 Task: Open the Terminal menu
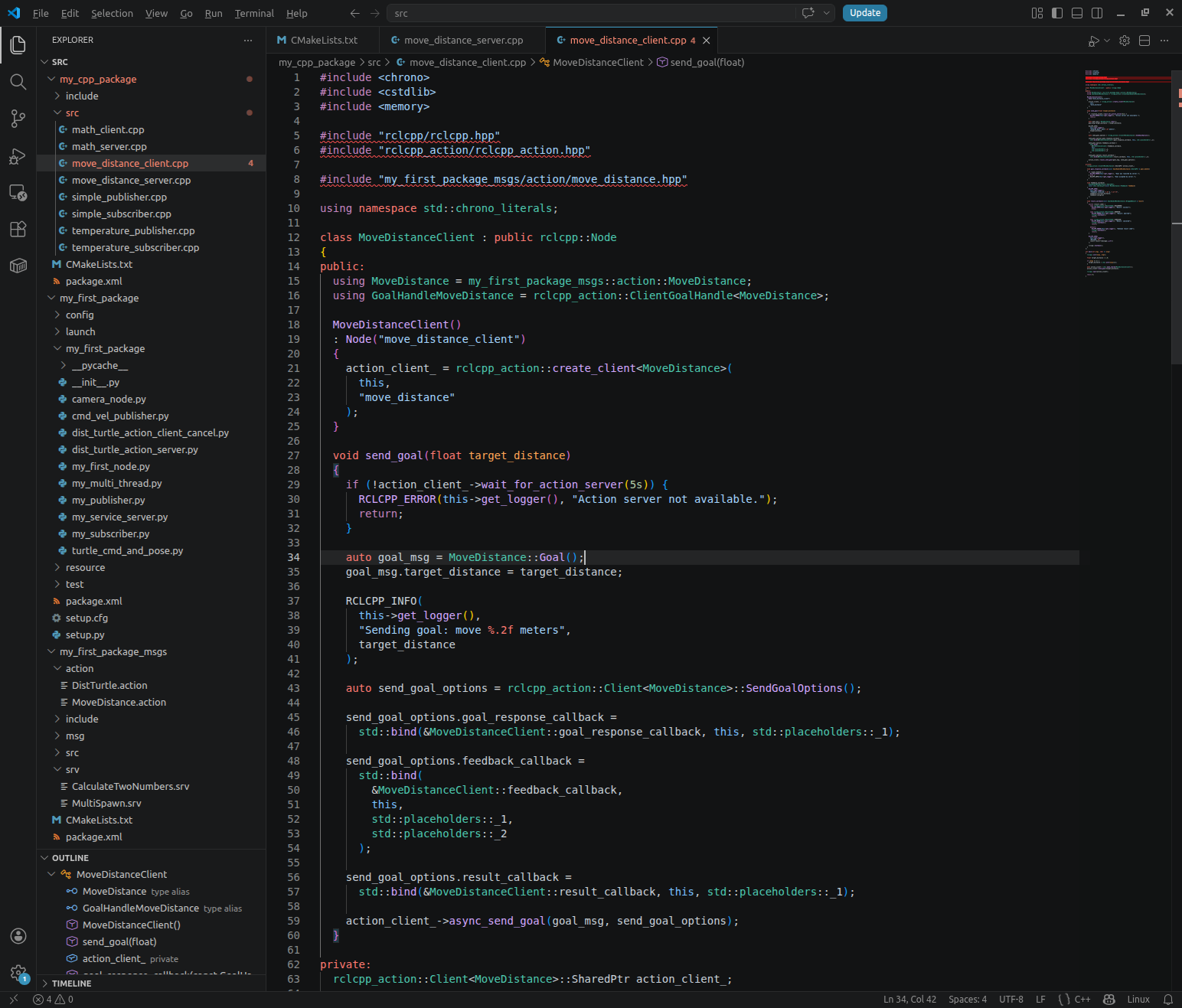click(x=254, y=13)
